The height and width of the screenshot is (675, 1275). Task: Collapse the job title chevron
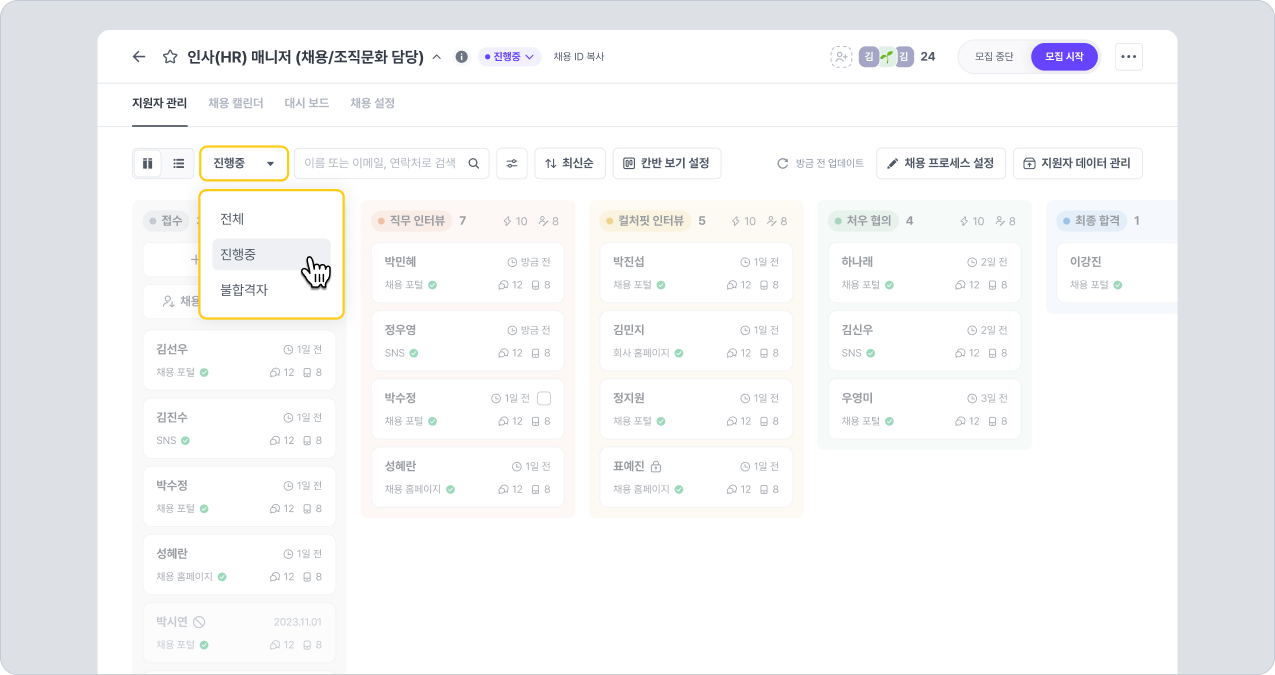436,57
